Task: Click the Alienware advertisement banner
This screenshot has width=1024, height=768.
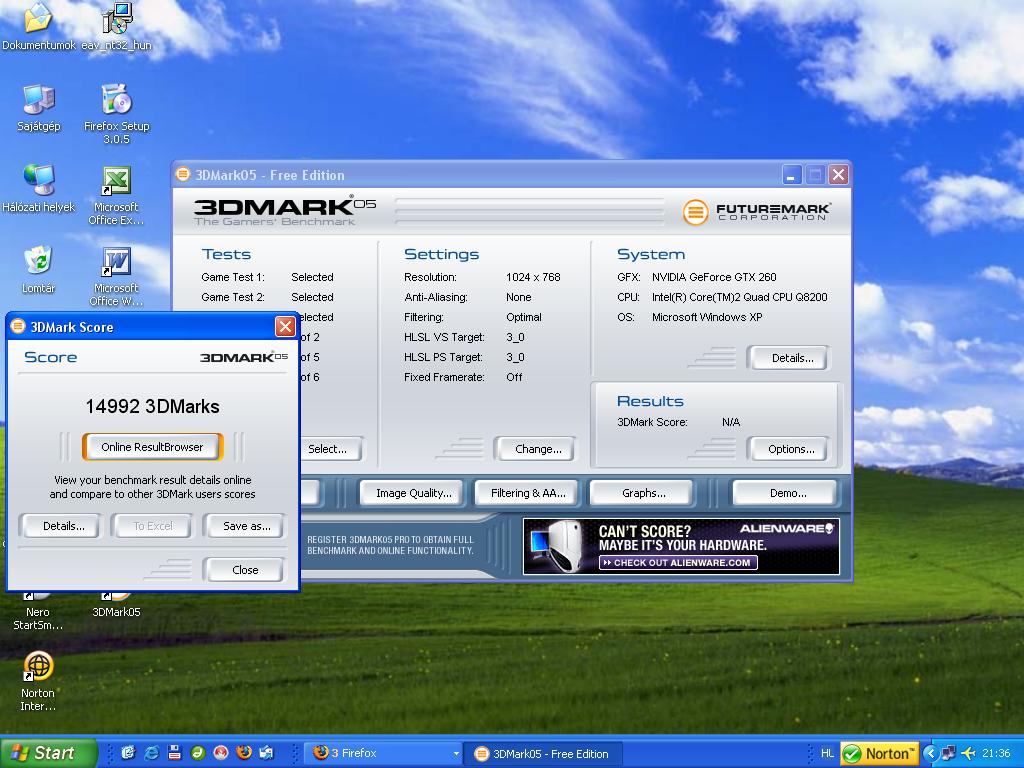Action: 681,547
